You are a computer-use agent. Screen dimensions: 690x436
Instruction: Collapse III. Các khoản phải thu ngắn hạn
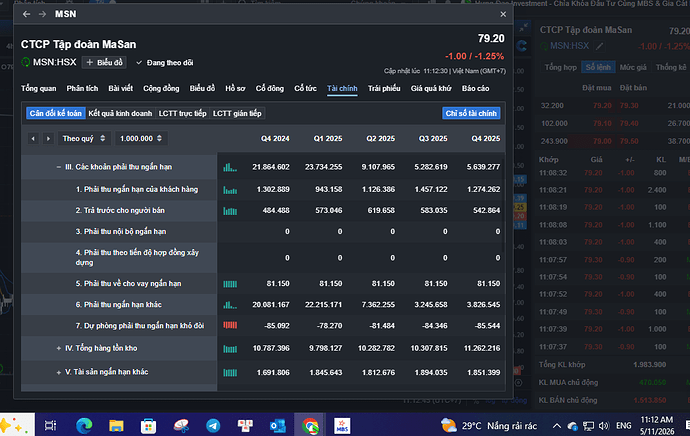59,167
